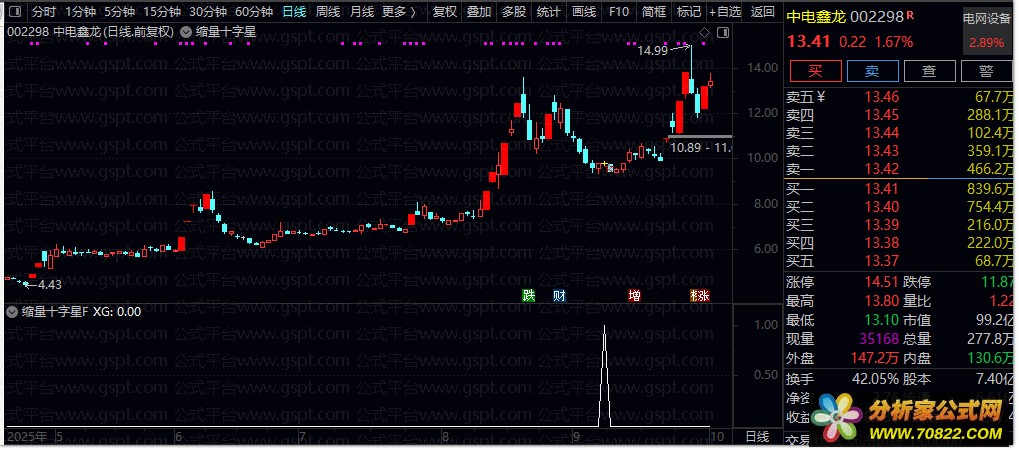
Task: Click the 警 alert button
Action: [x=987, y=71]
